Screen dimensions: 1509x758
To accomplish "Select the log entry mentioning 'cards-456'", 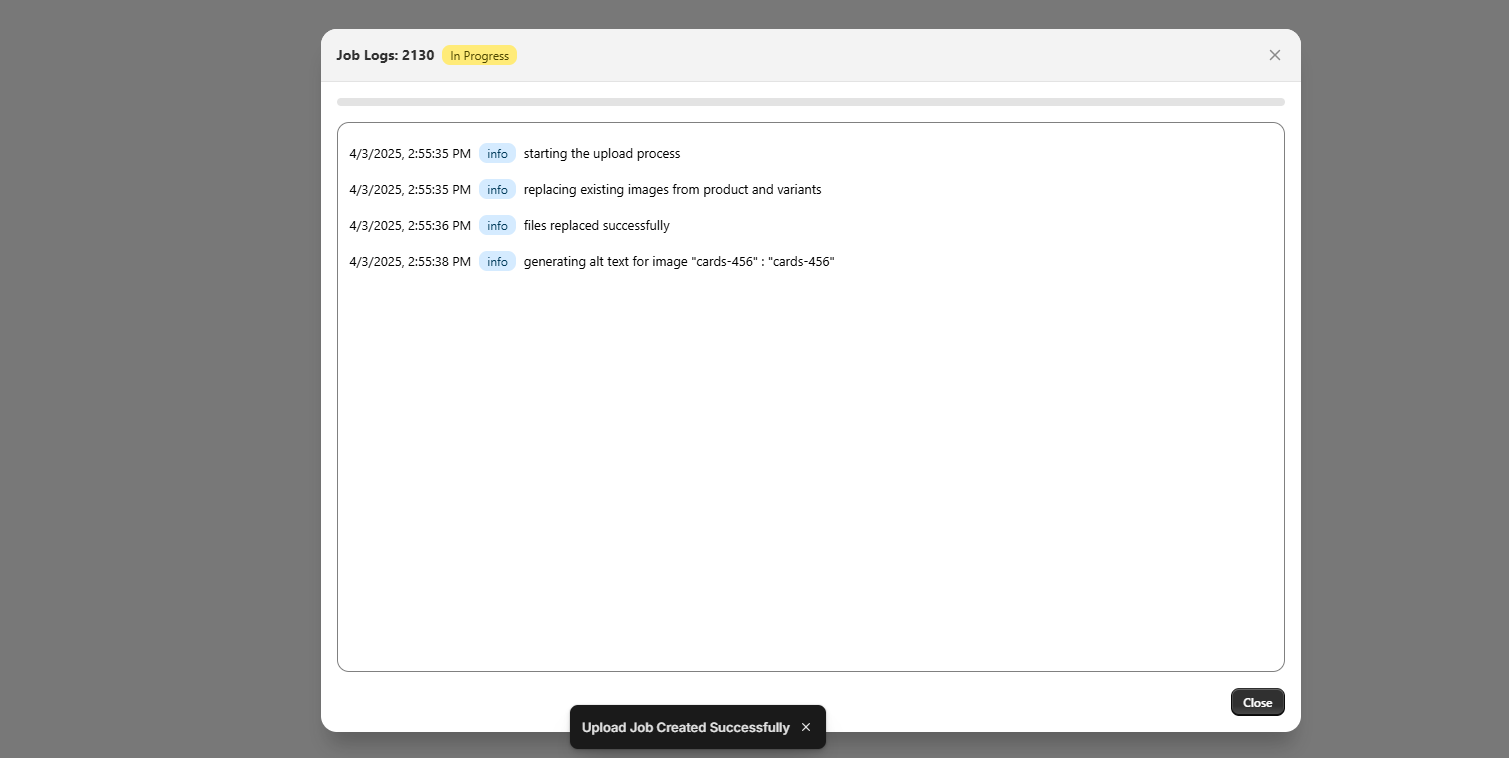I will (x=679, y=261).
